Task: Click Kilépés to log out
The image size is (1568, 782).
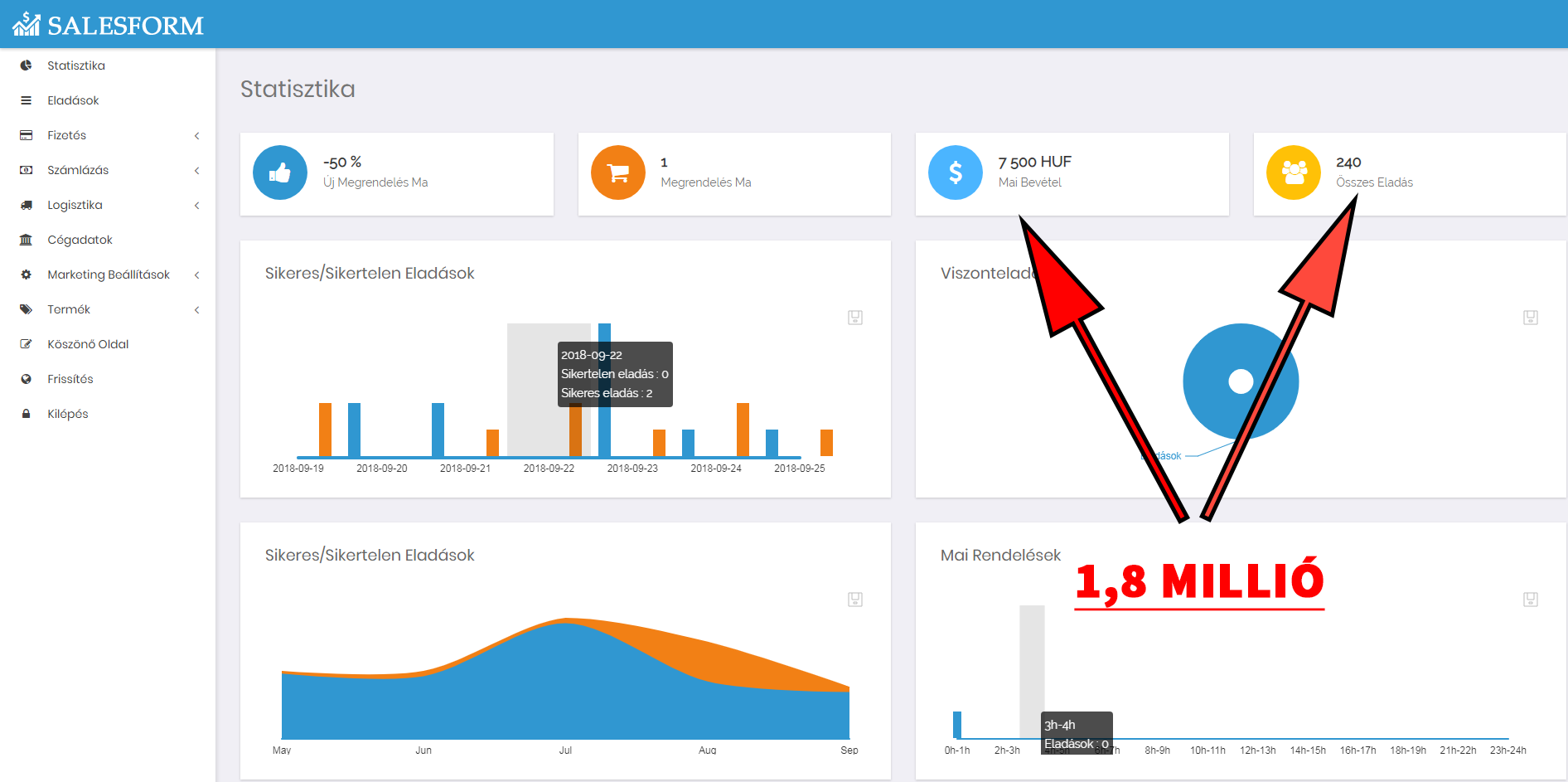Action: [x=67, y=414]
